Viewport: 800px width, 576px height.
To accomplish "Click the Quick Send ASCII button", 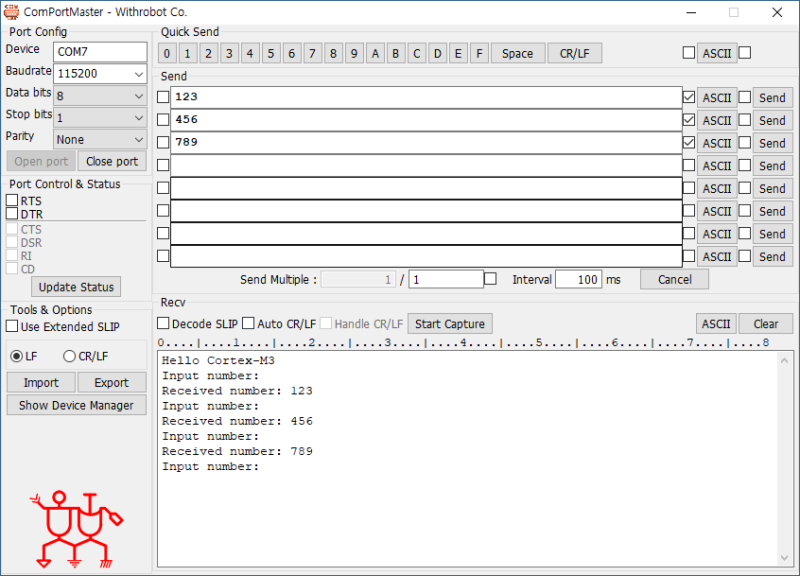I will 717,54.
